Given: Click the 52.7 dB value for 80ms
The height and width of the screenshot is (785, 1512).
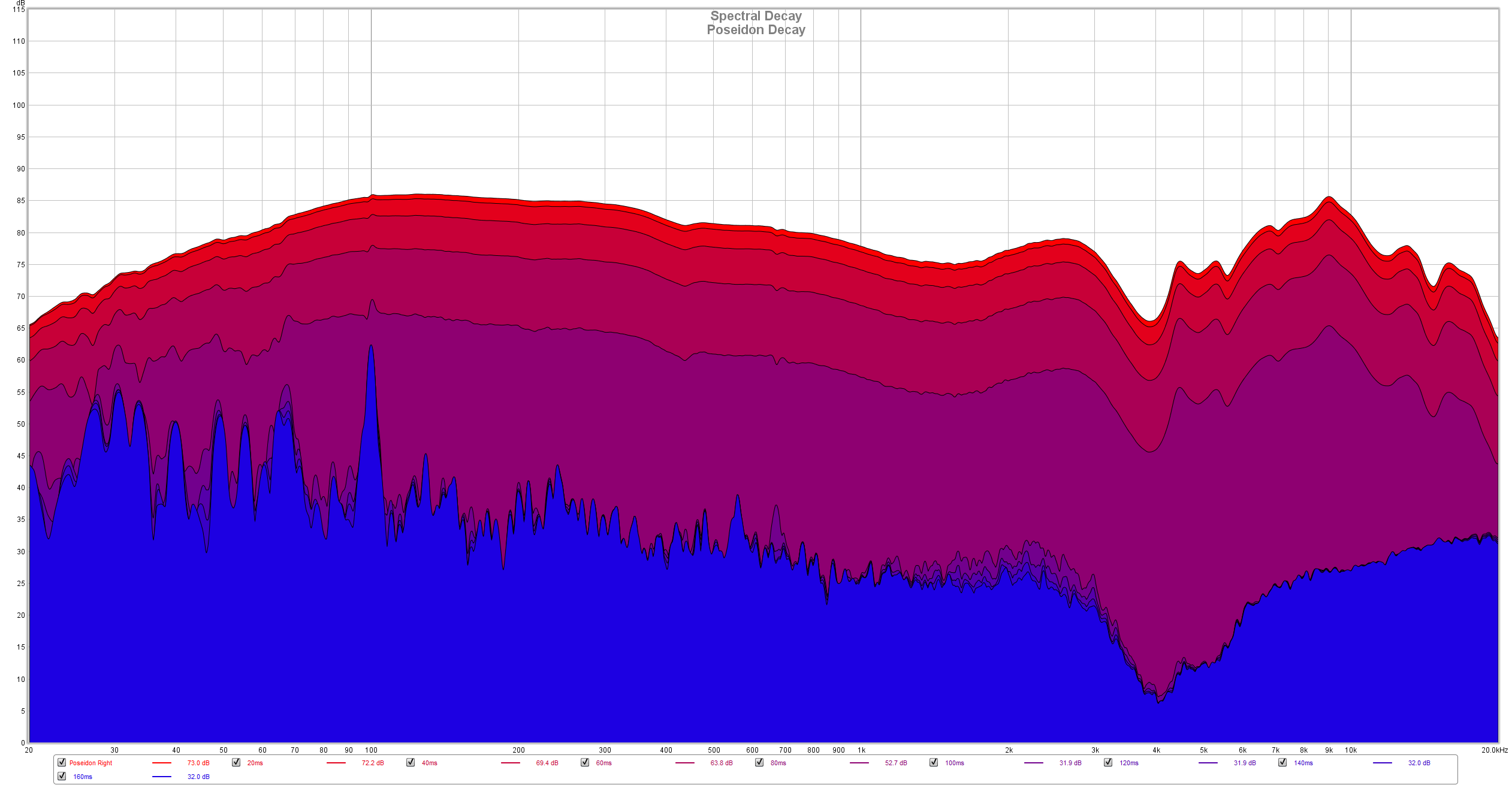Looking at the screenshot, I should click(896, 763).
